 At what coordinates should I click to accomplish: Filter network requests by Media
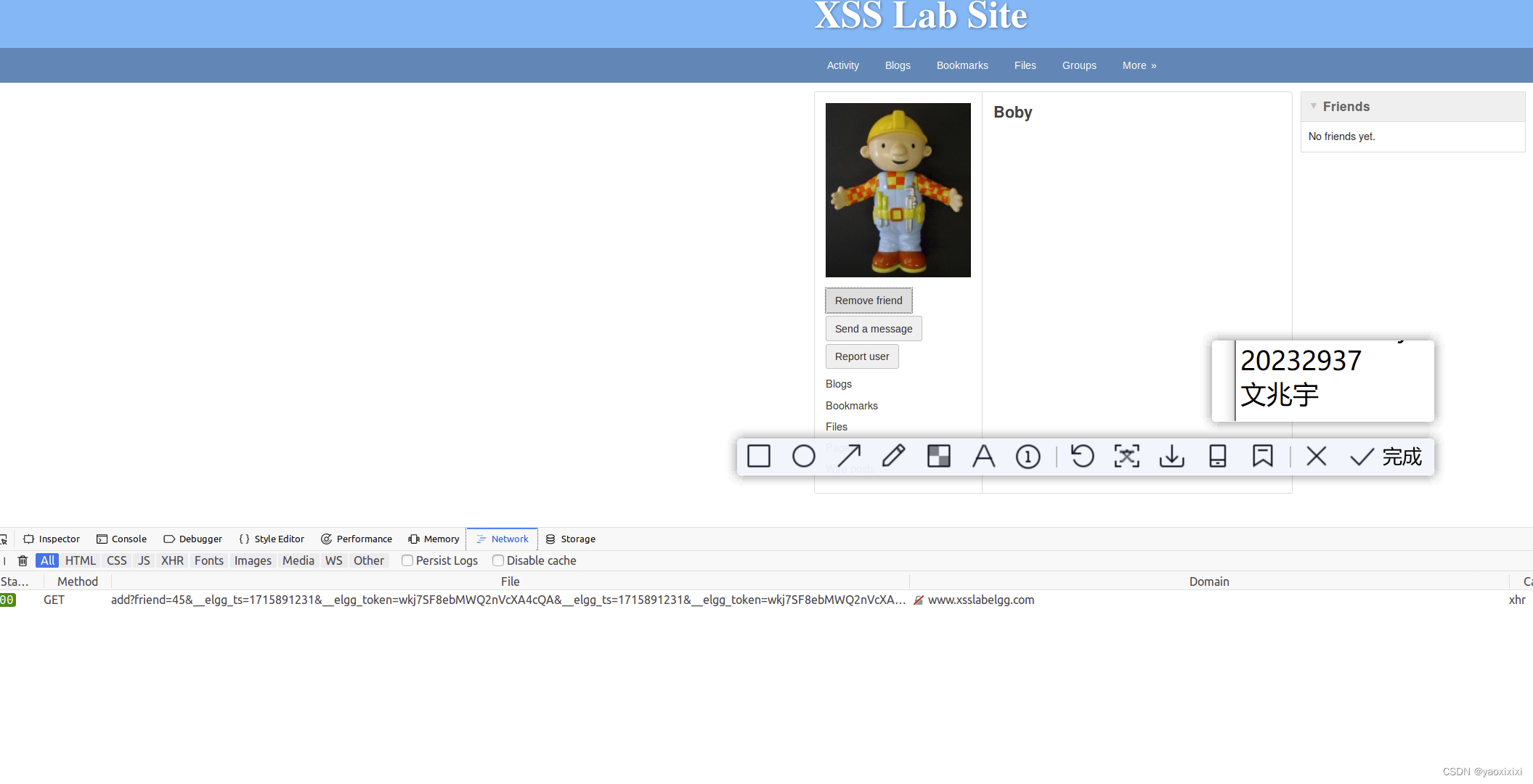(x=298, y=560)
